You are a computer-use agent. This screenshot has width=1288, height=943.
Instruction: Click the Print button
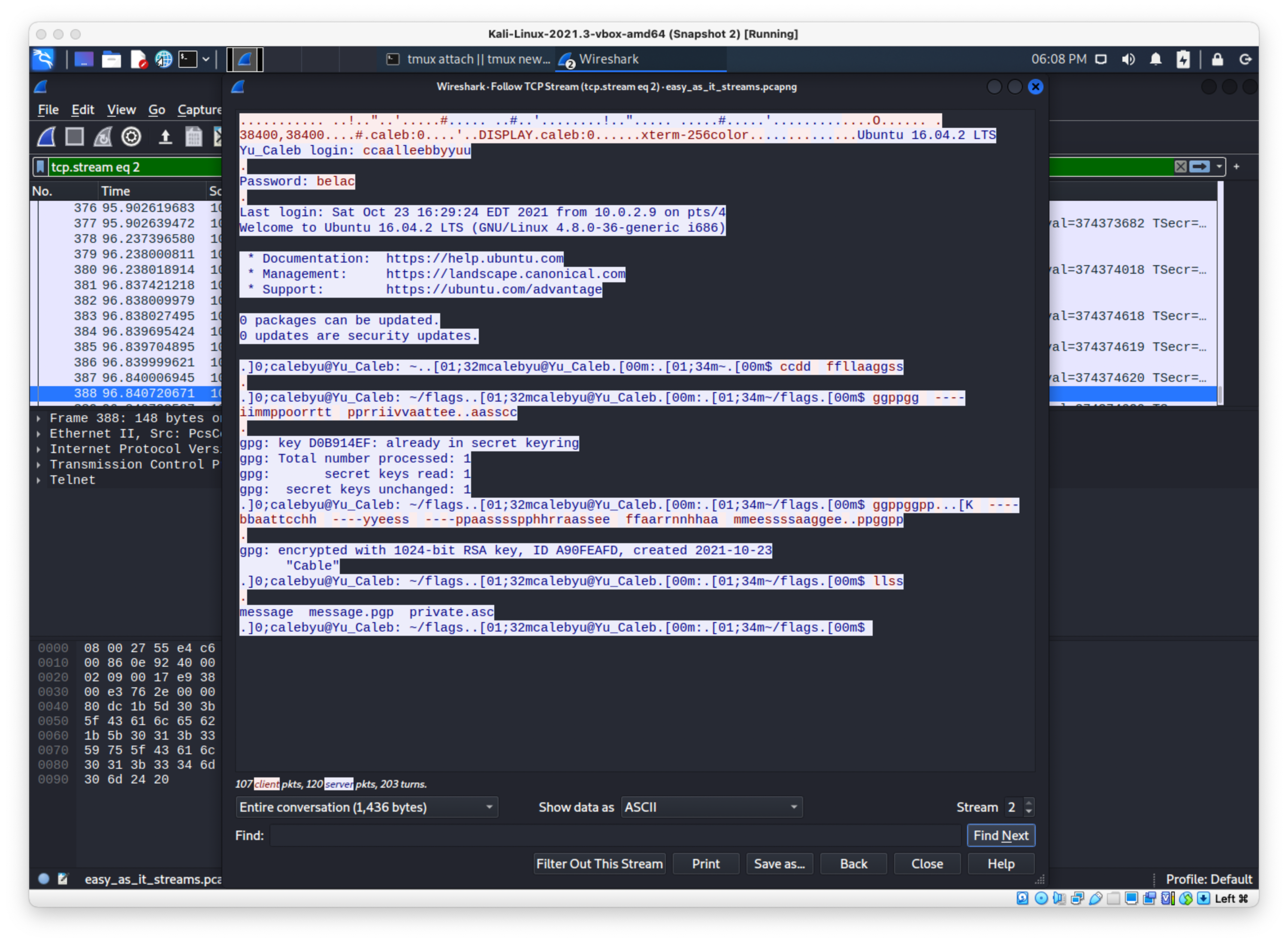coord(706,864)
